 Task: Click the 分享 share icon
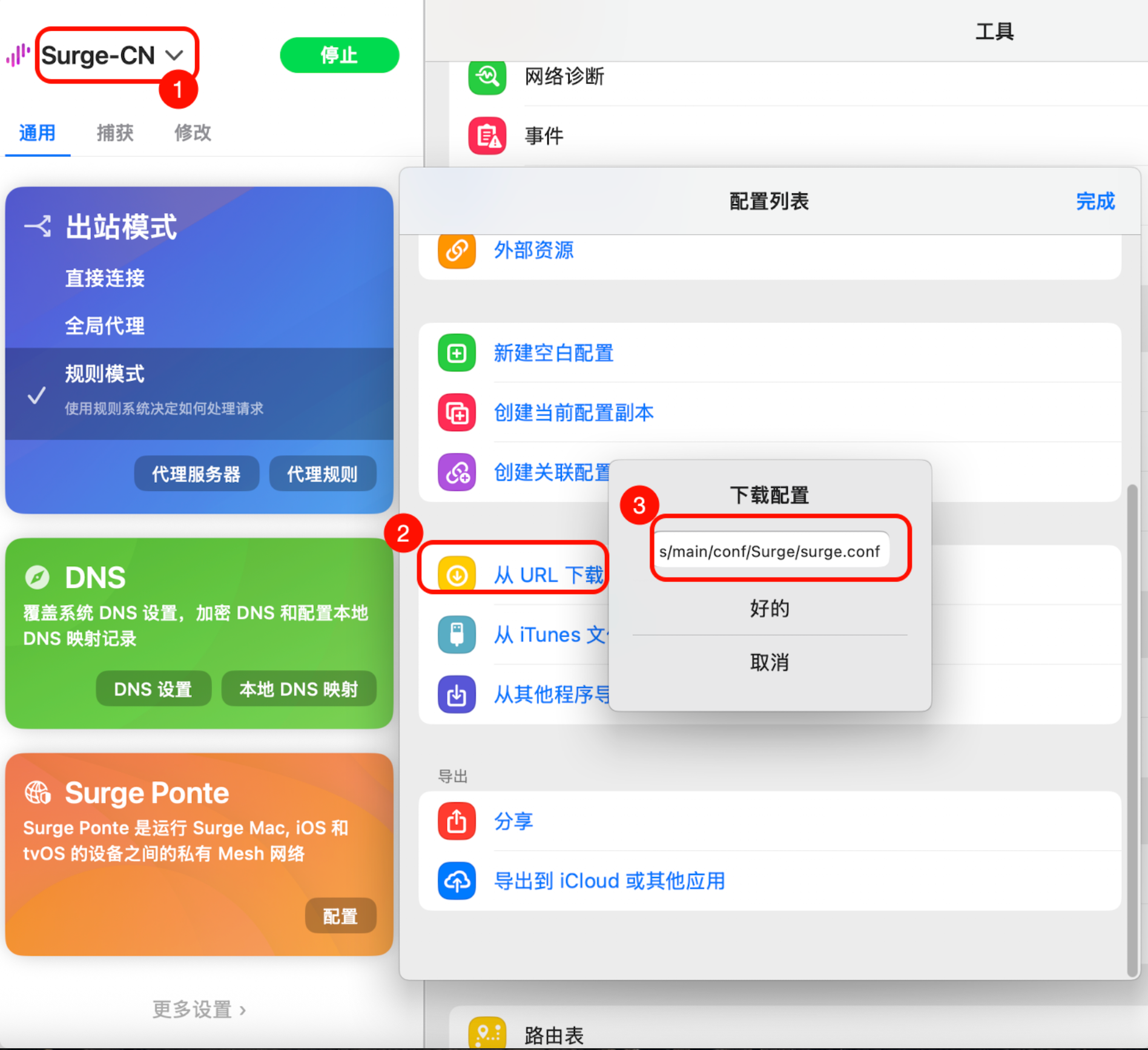coord(457,821)
